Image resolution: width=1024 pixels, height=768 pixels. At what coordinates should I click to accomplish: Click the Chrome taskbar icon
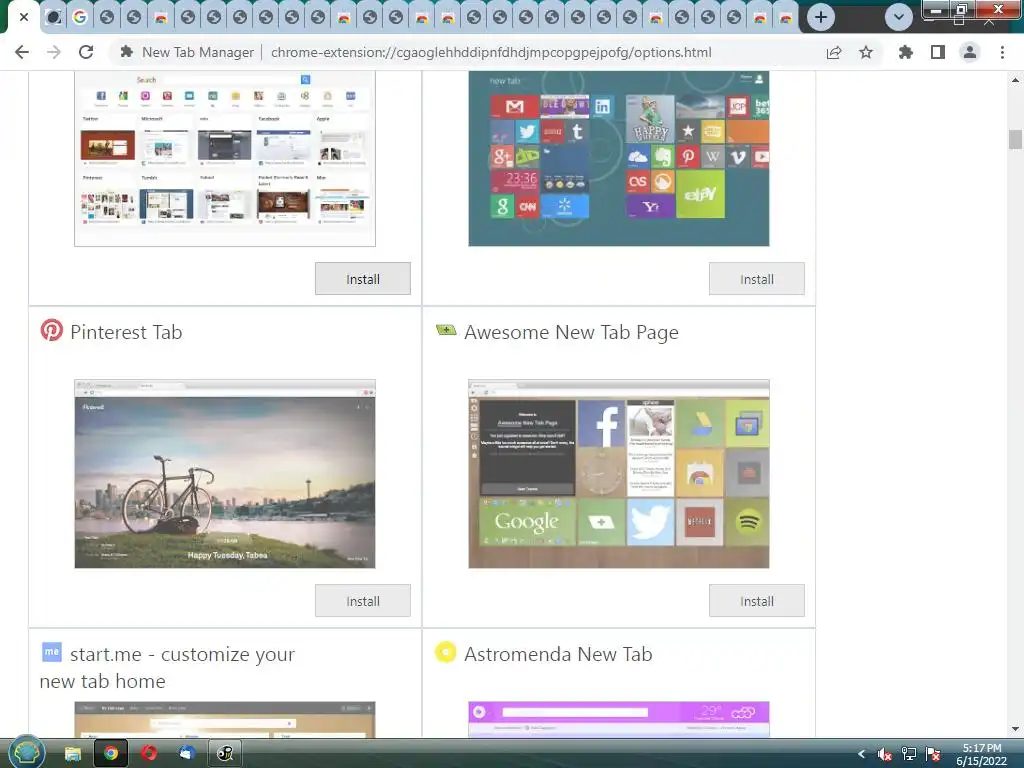[111, 754]
